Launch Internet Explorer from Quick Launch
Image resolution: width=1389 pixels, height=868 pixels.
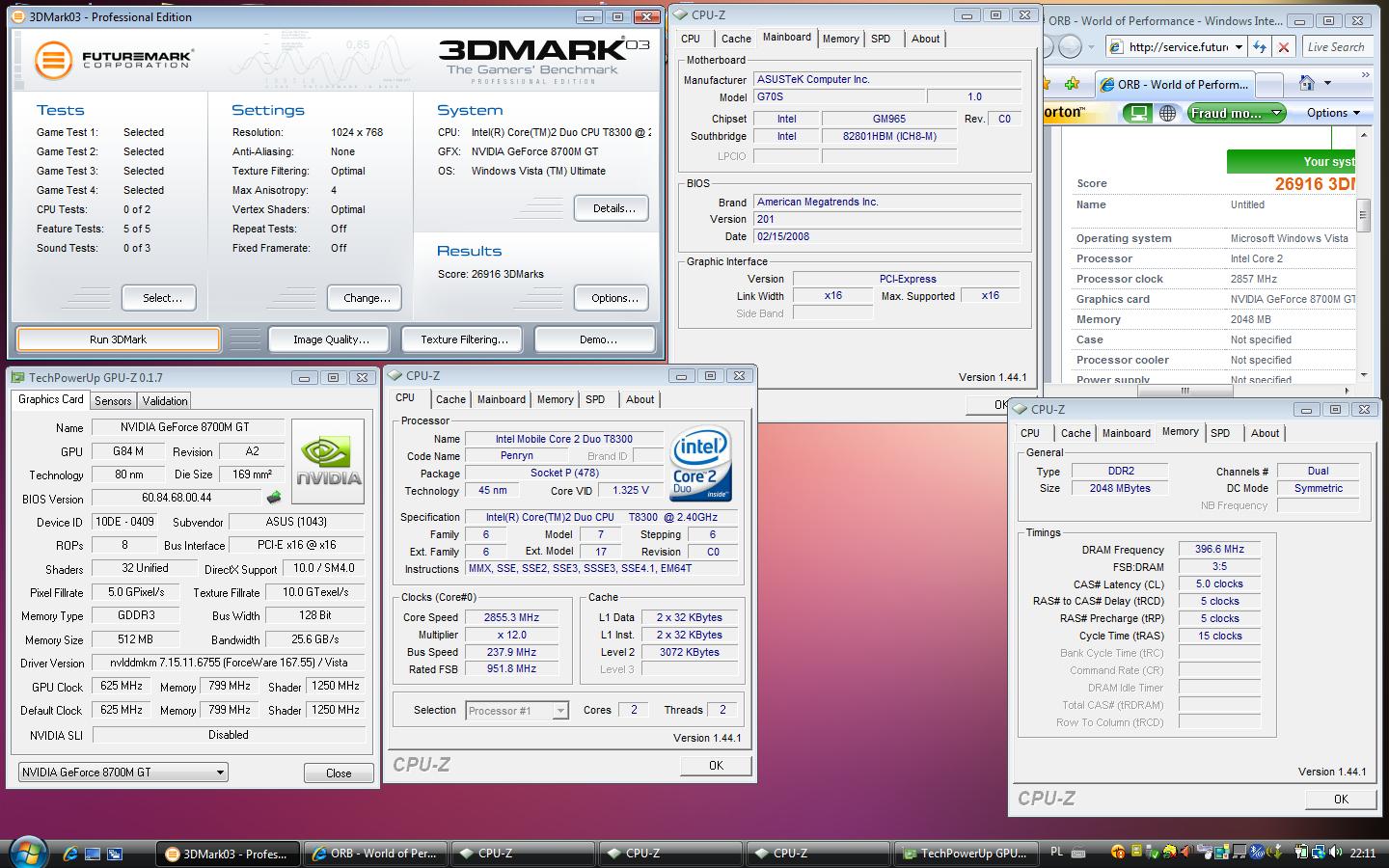(x=70, y=854)
